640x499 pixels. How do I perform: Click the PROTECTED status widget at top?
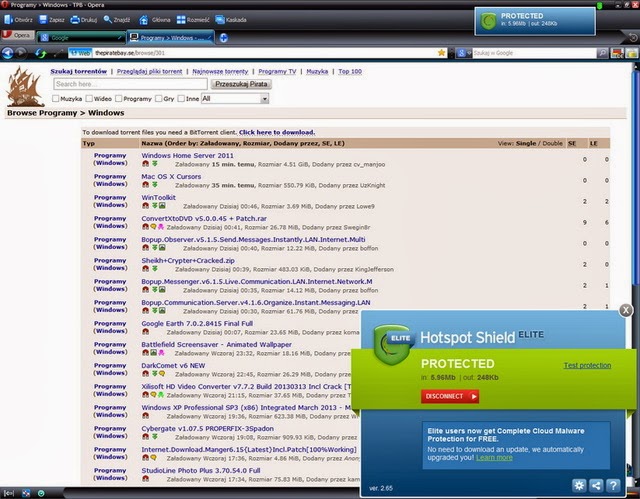click(x=535, y=21)
